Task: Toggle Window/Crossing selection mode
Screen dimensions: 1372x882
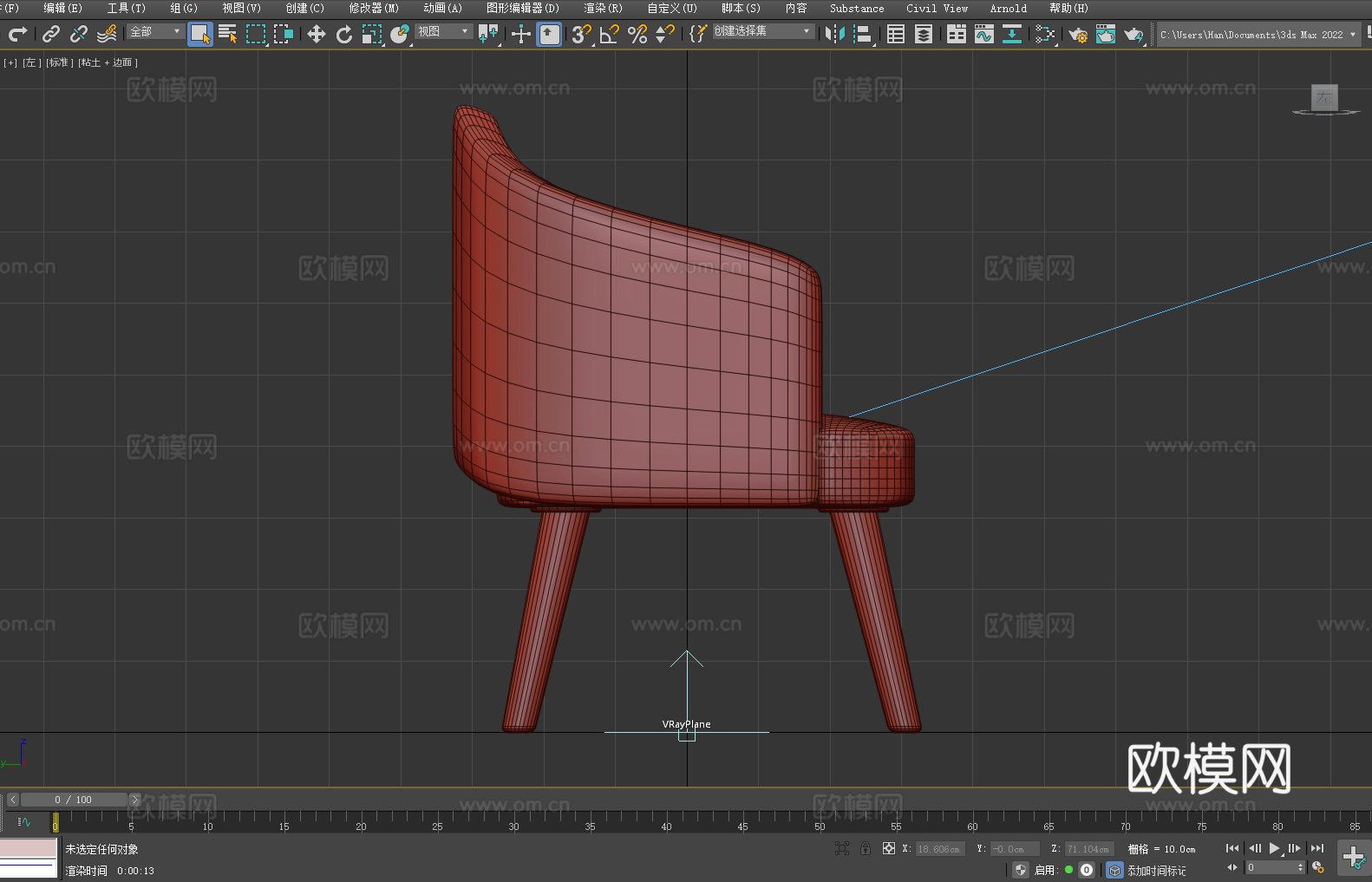Action: (284, 34)
